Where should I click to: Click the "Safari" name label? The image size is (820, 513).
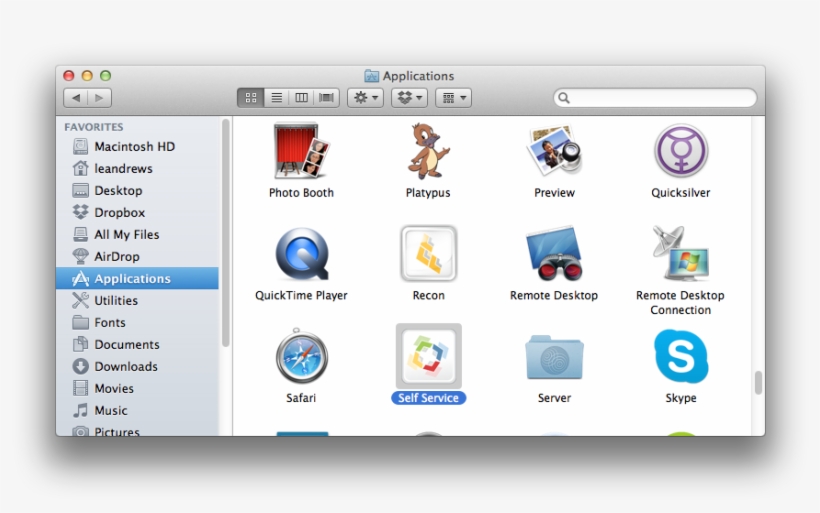(x=301, y=398)
